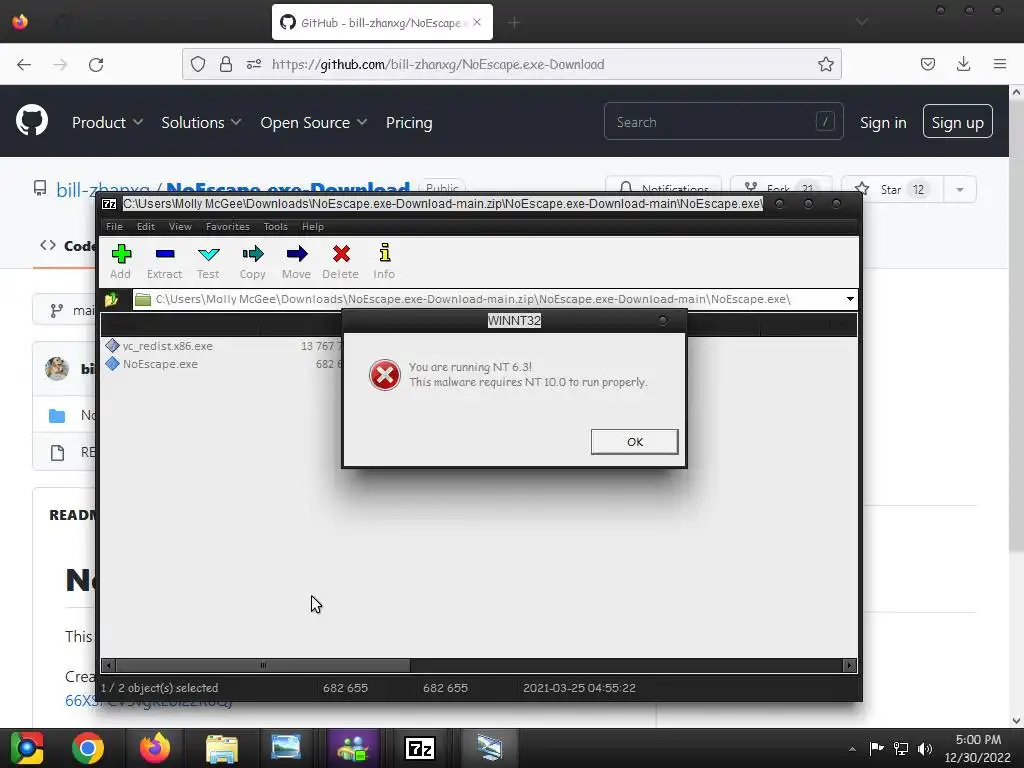
Task: Open the View menu in 7-Zip
Action: (x=180, y=227)
